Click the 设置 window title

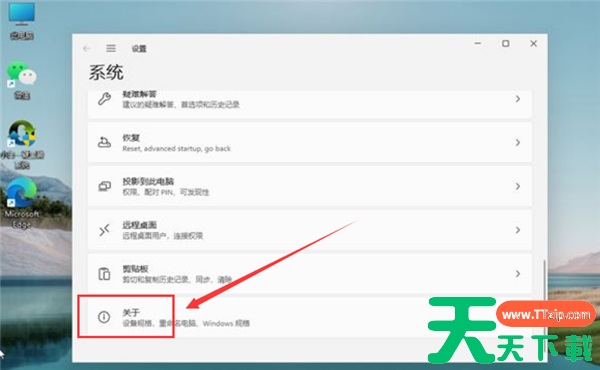[x=139, y=49]
